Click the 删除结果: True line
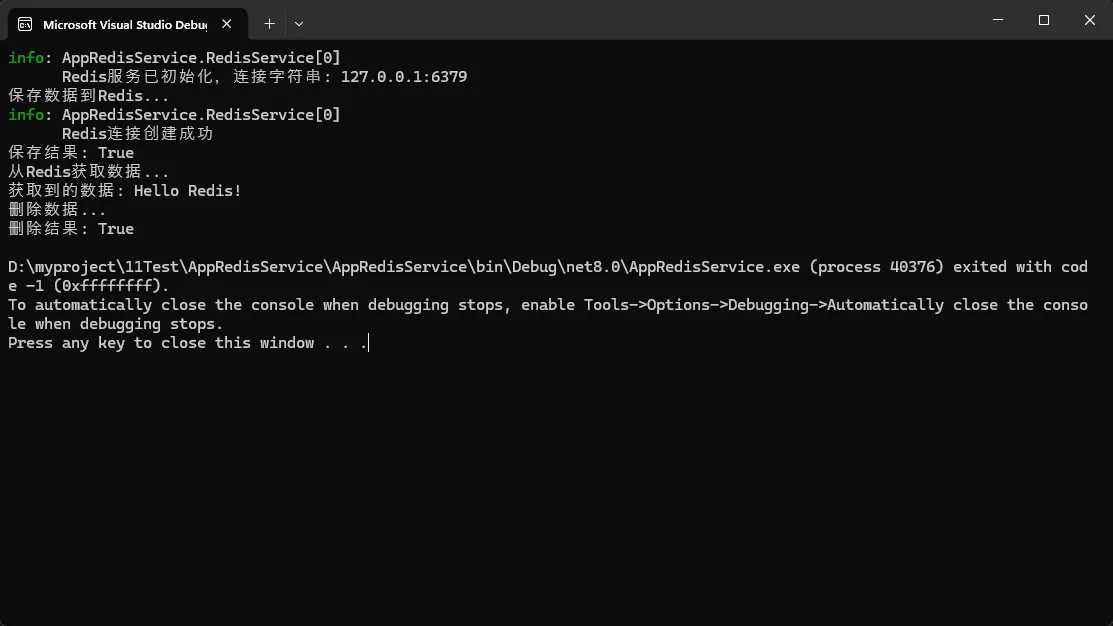The width and height of the screenshot is (1113, 626). (x=71, y=229)
